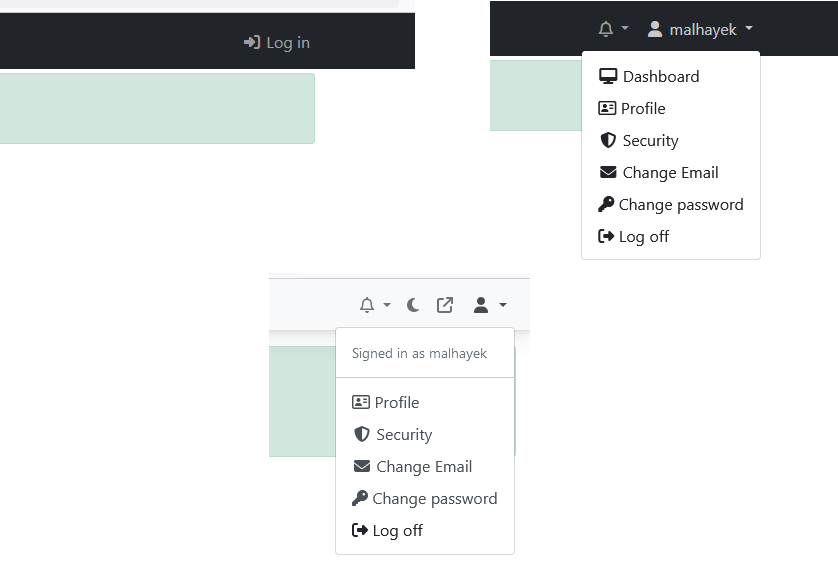Image resolution: width=838 pixels, height=561 pixels.
Task: Toggle dark mode with the moon icon
Action: [413, 305]
